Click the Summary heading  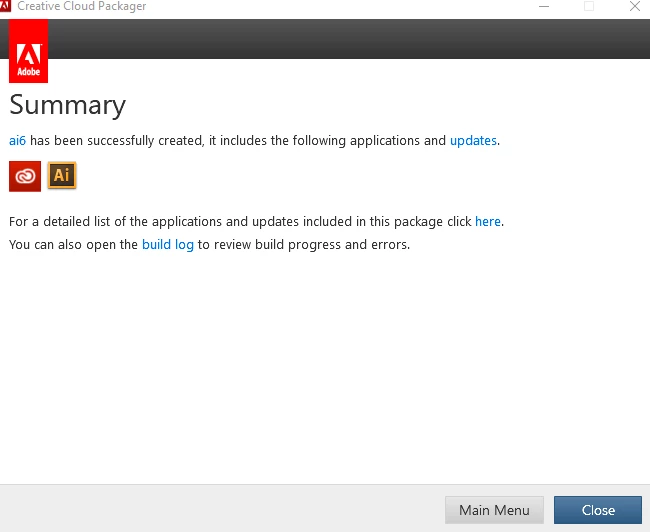pos(68,105)
